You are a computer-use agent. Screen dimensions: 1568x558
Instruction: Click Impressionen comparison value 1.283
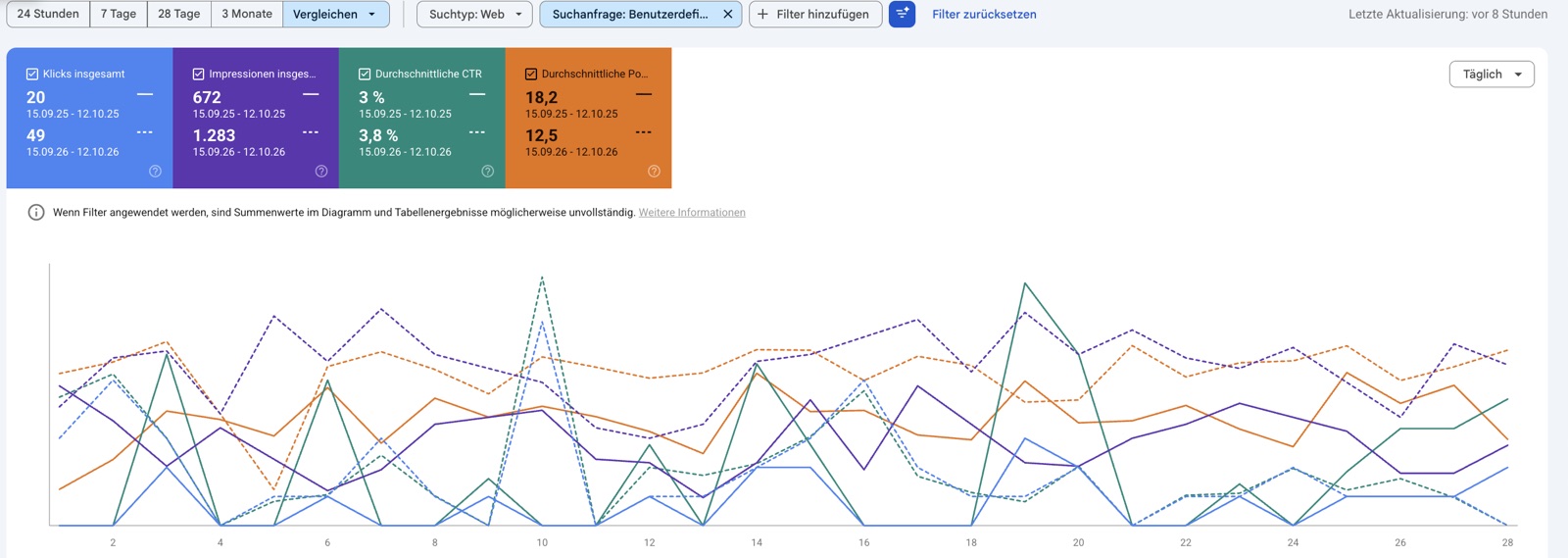(214, 135)
